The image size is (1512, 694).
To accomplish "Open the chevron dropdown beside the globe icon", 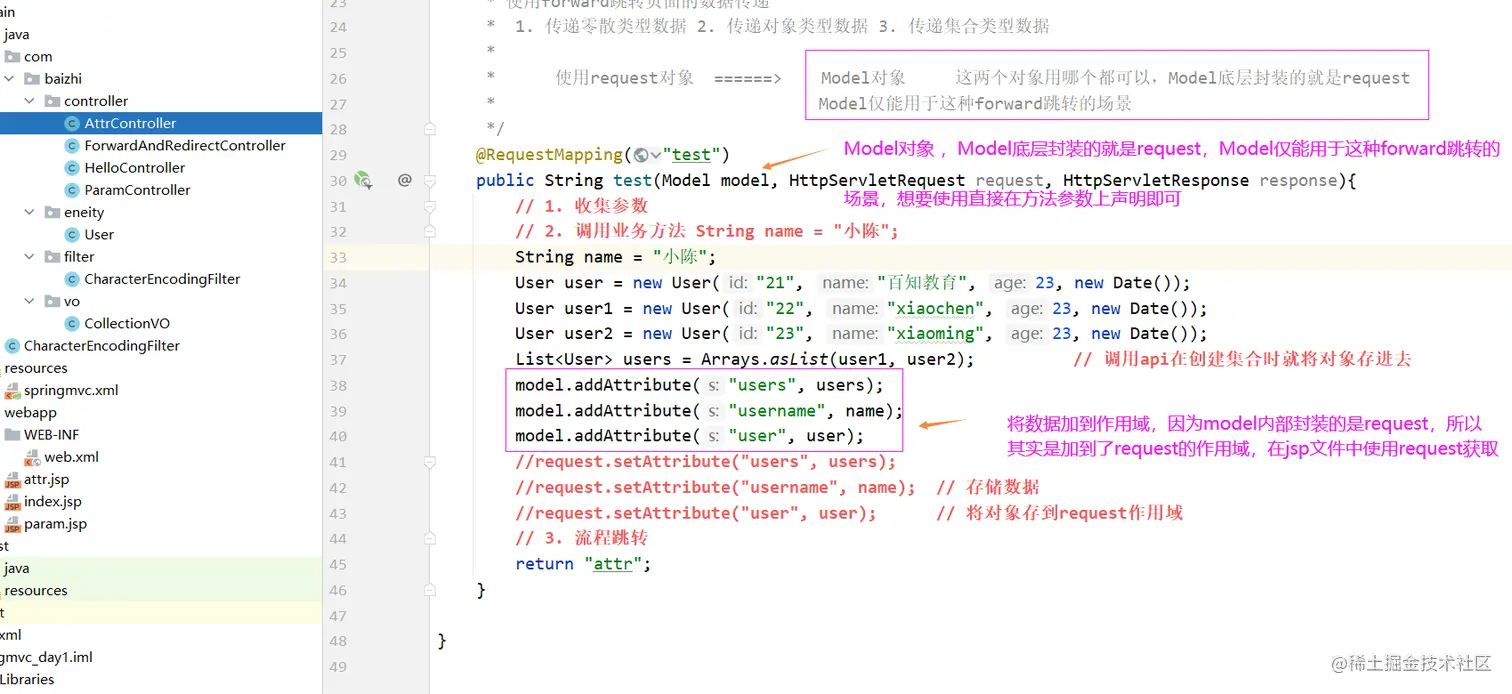I will click(x=655, y=155).
